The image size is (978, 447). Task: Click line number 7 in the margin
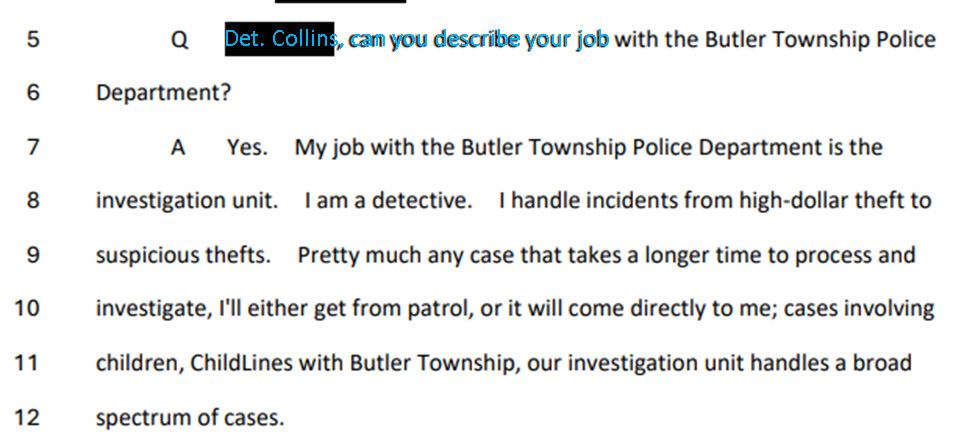(33, 148)
